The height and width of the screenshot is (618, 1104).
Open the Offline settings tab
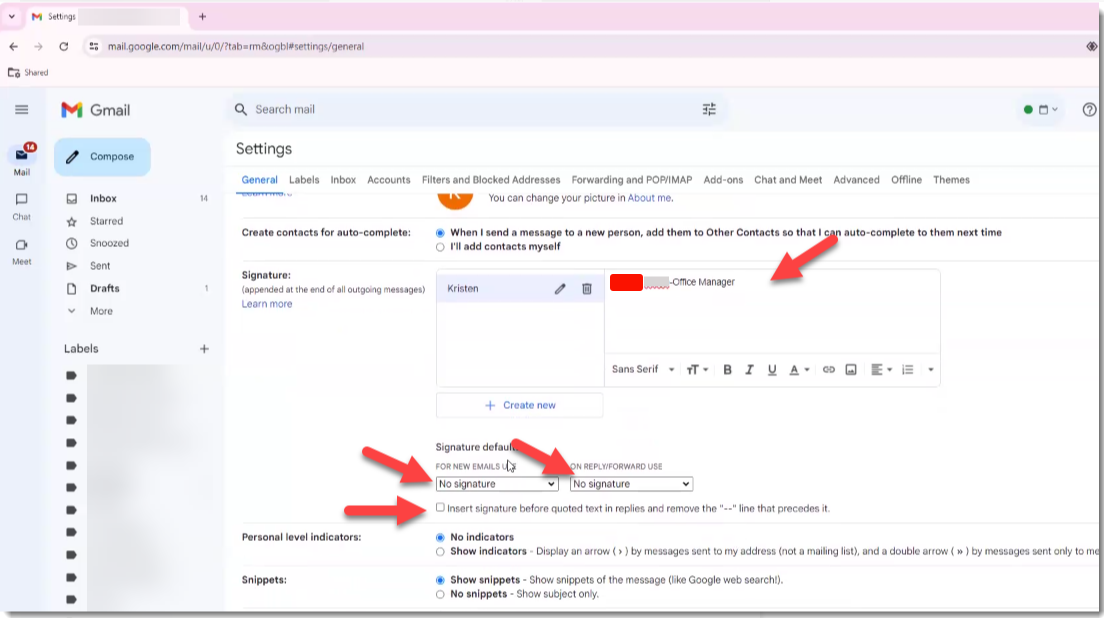(x=906, y=180)
